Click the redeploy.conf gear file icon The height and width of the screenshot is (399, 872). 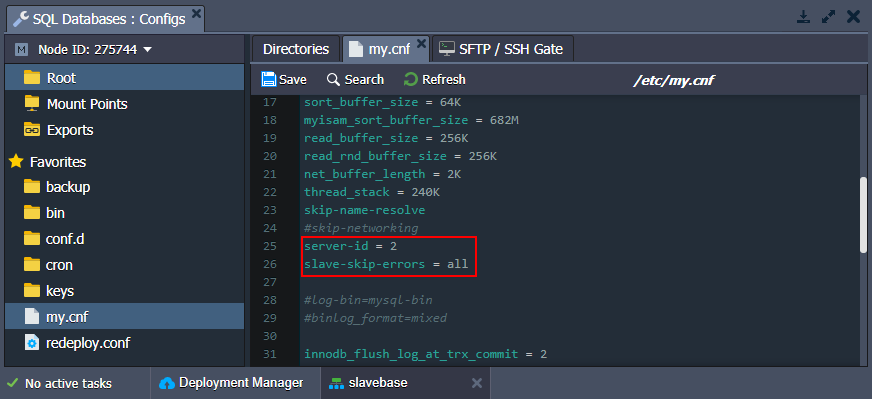tap(32, 343)
